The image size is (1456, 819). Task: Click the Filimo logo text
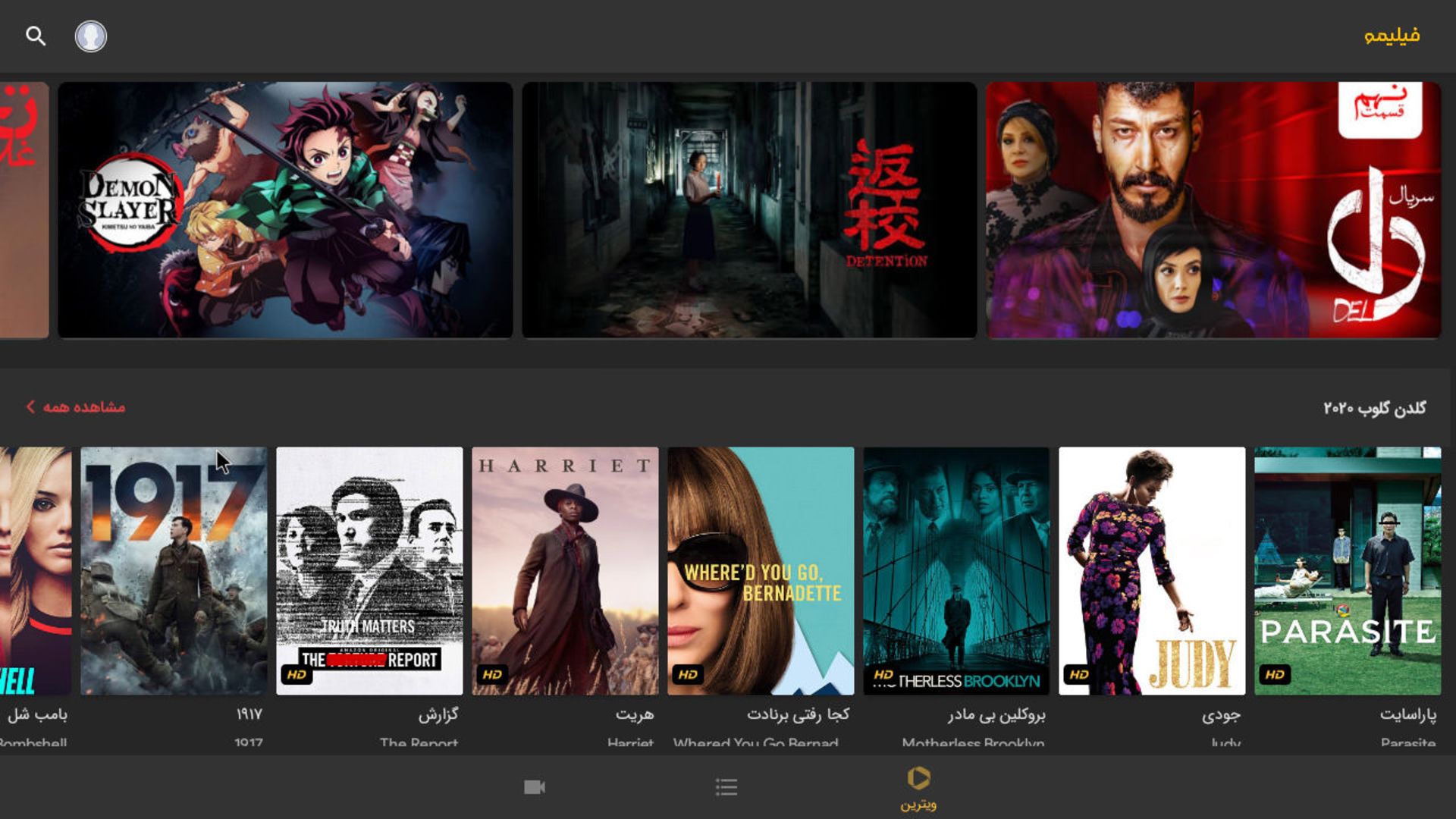point(1392,36)
